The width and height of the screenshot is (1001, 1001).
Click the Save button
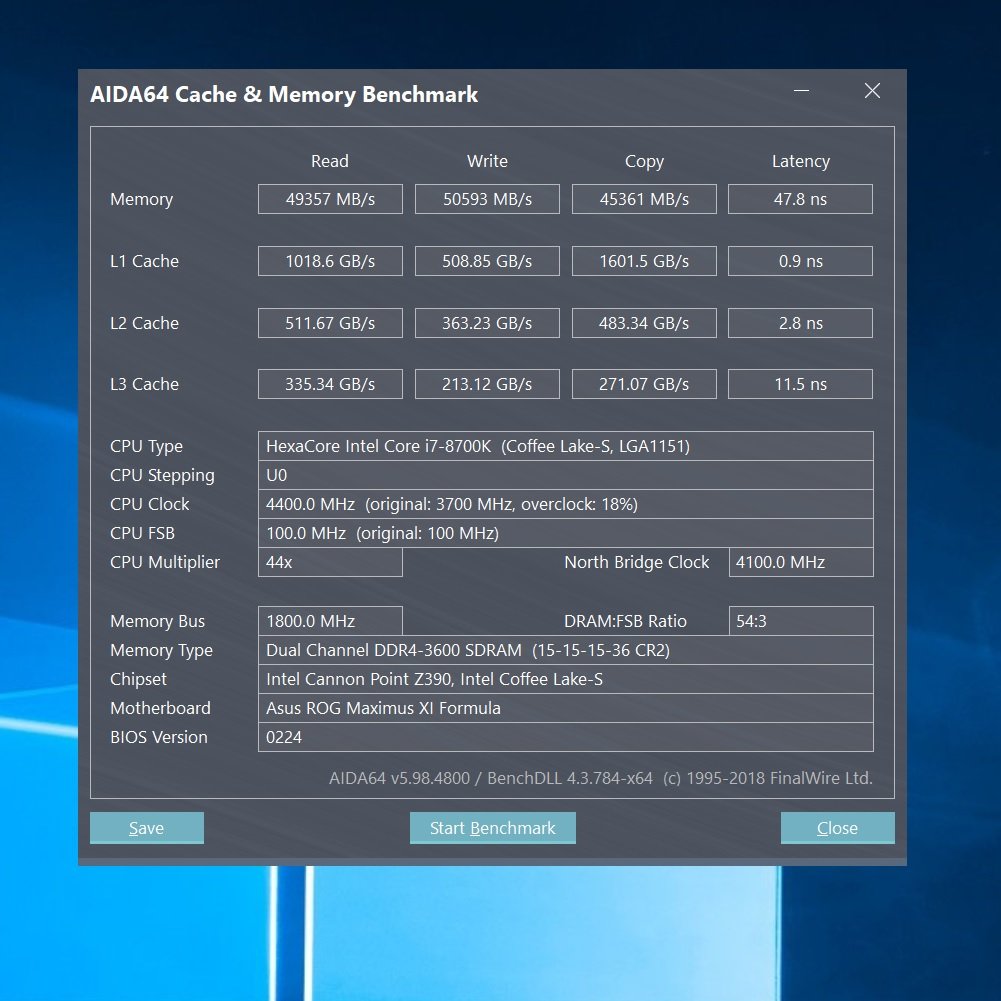tap(147, 827)
